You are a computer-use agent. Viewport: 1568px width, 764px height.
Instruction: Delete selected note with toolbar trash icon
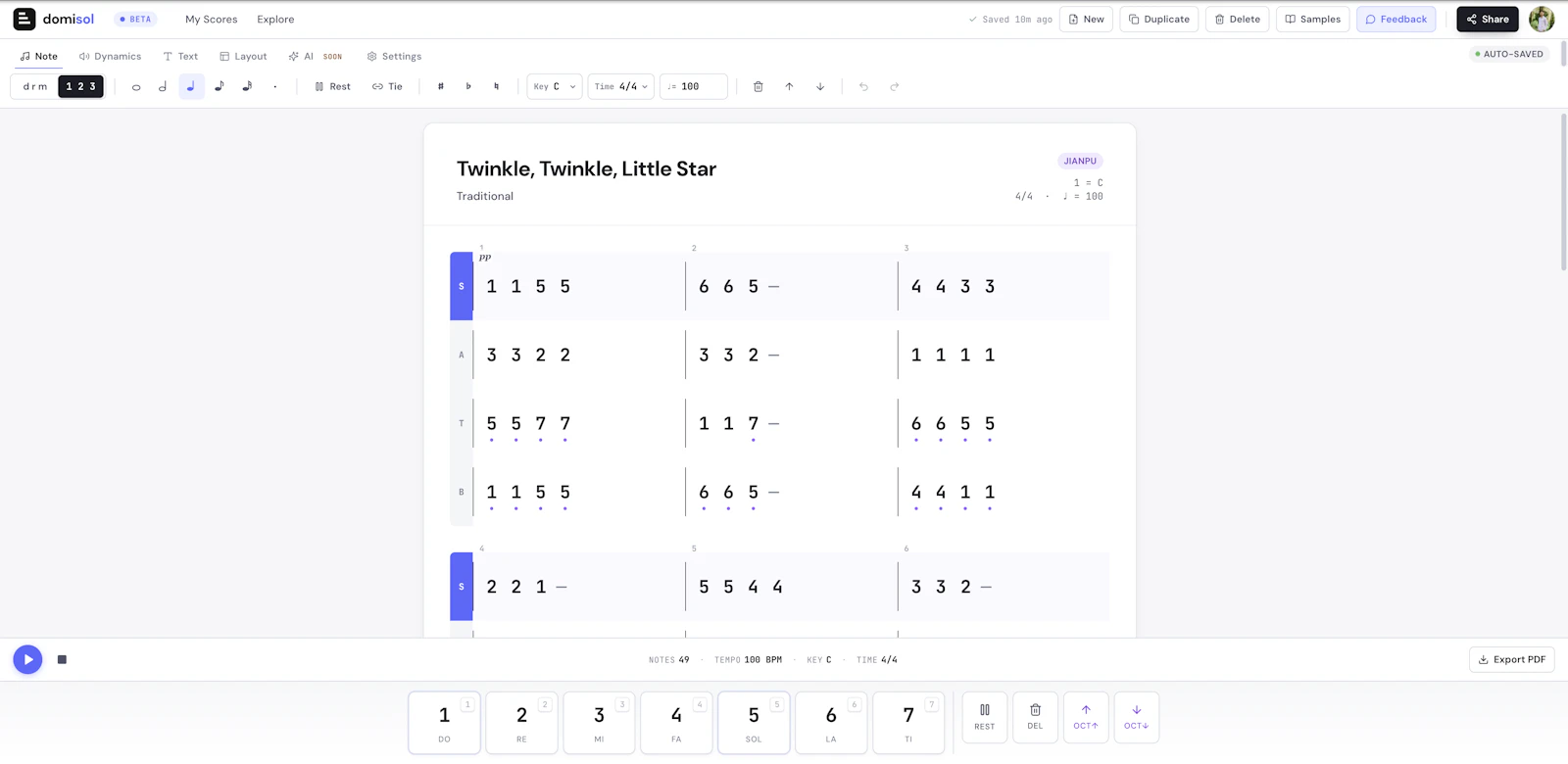(x=759, y=86)
